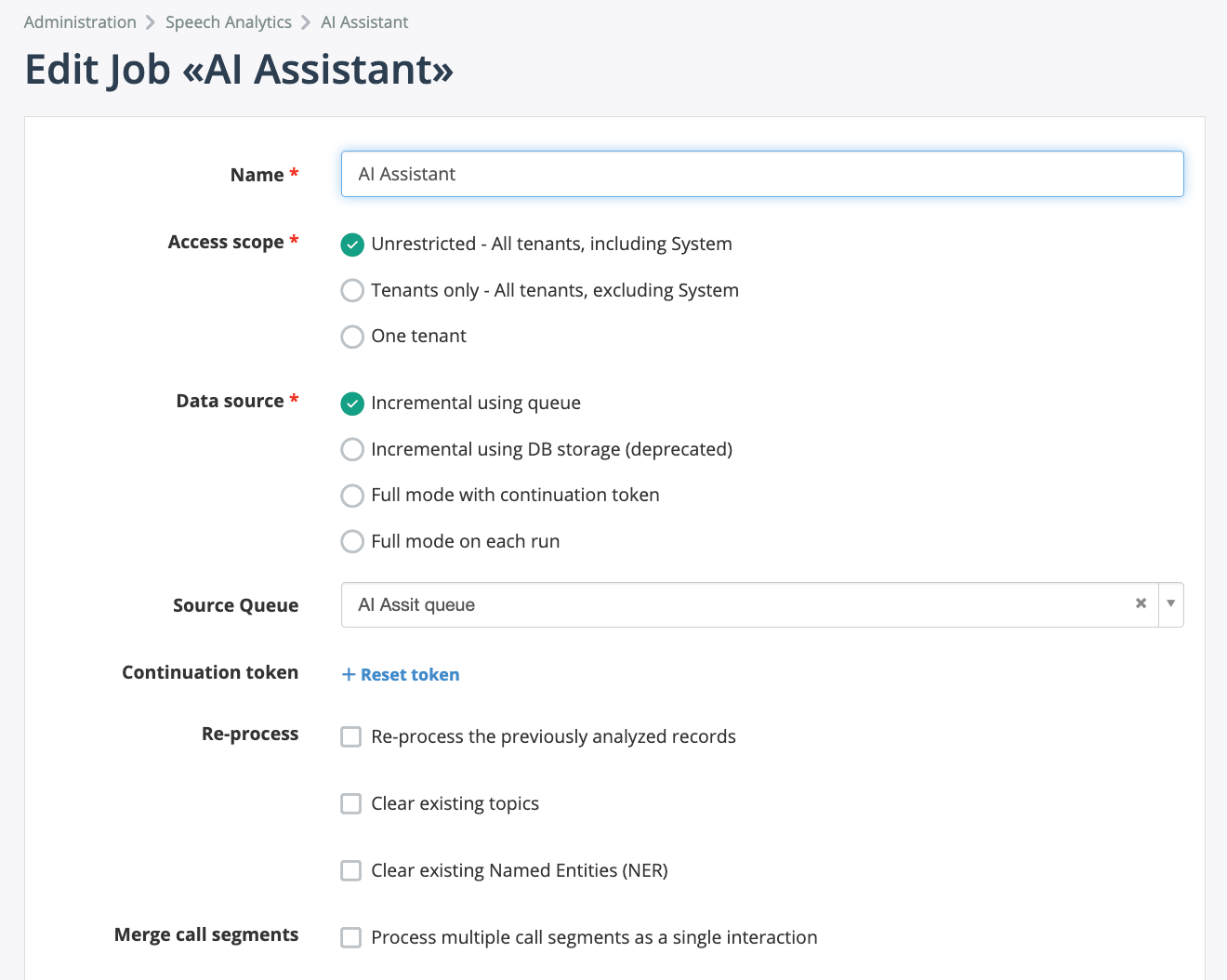Clear the Source Queue selection with the x icon
1227x980 pixels.
(1141, 603)
